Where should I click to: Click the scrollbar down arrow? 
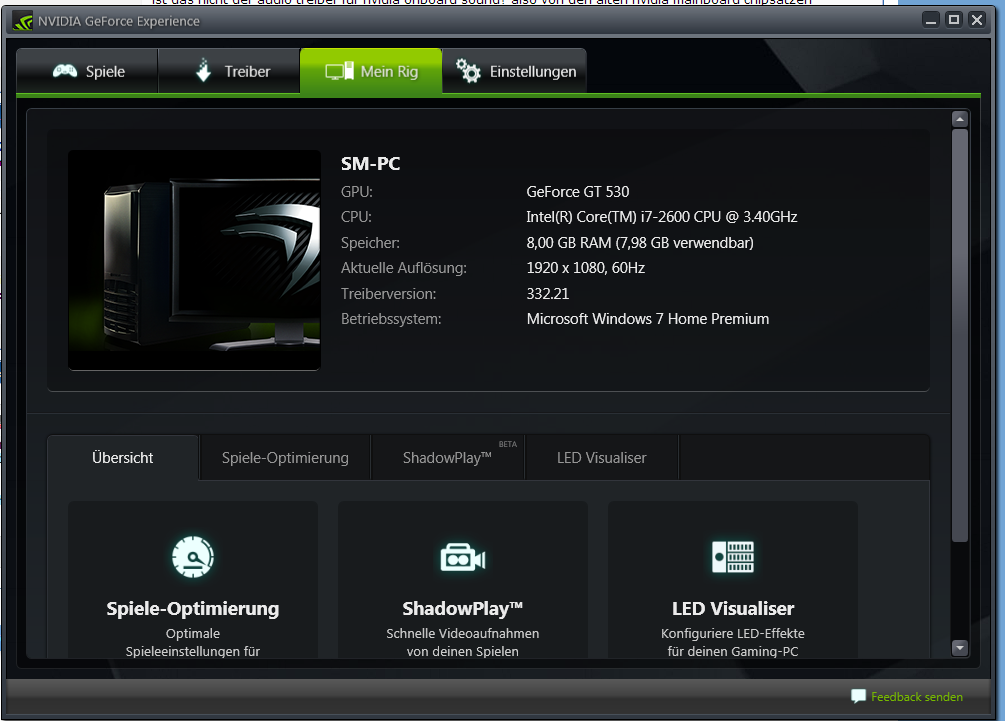[959, 647]
